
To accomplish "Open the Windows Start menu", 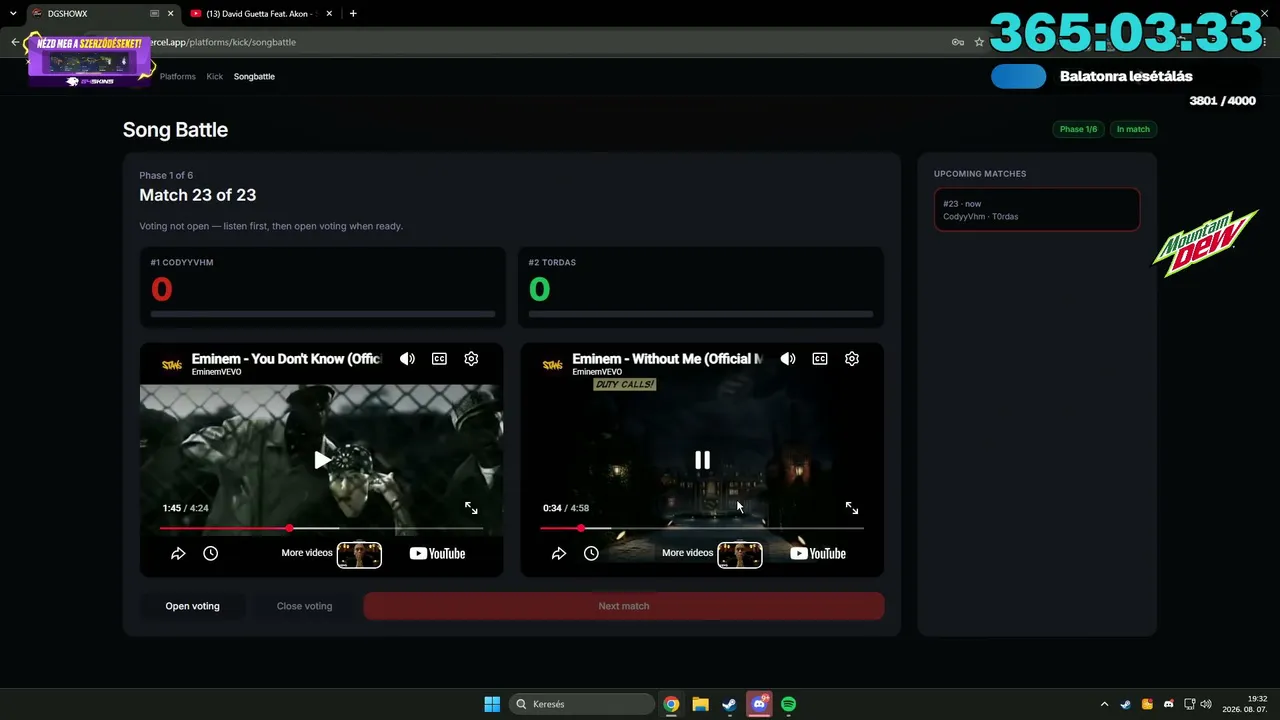I will pos(492,704).
